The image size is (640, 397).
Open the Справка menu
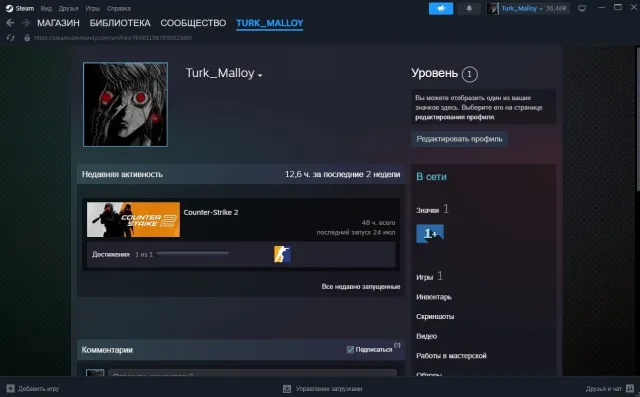pyautogui.click(x=118, y=8)
